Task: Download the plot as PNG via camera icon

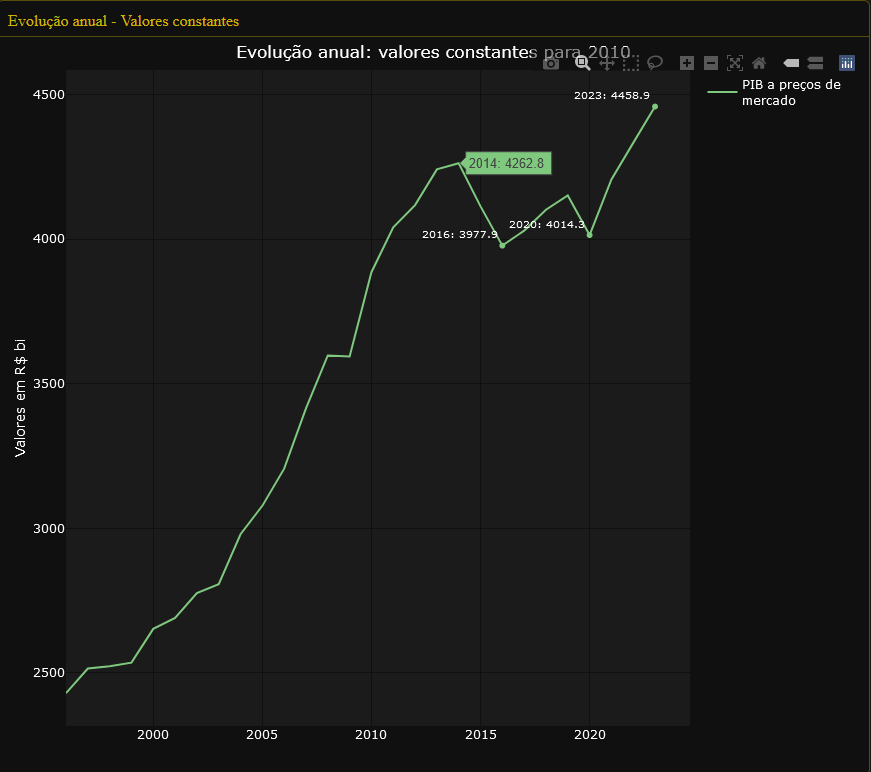Action: [551, 63]
